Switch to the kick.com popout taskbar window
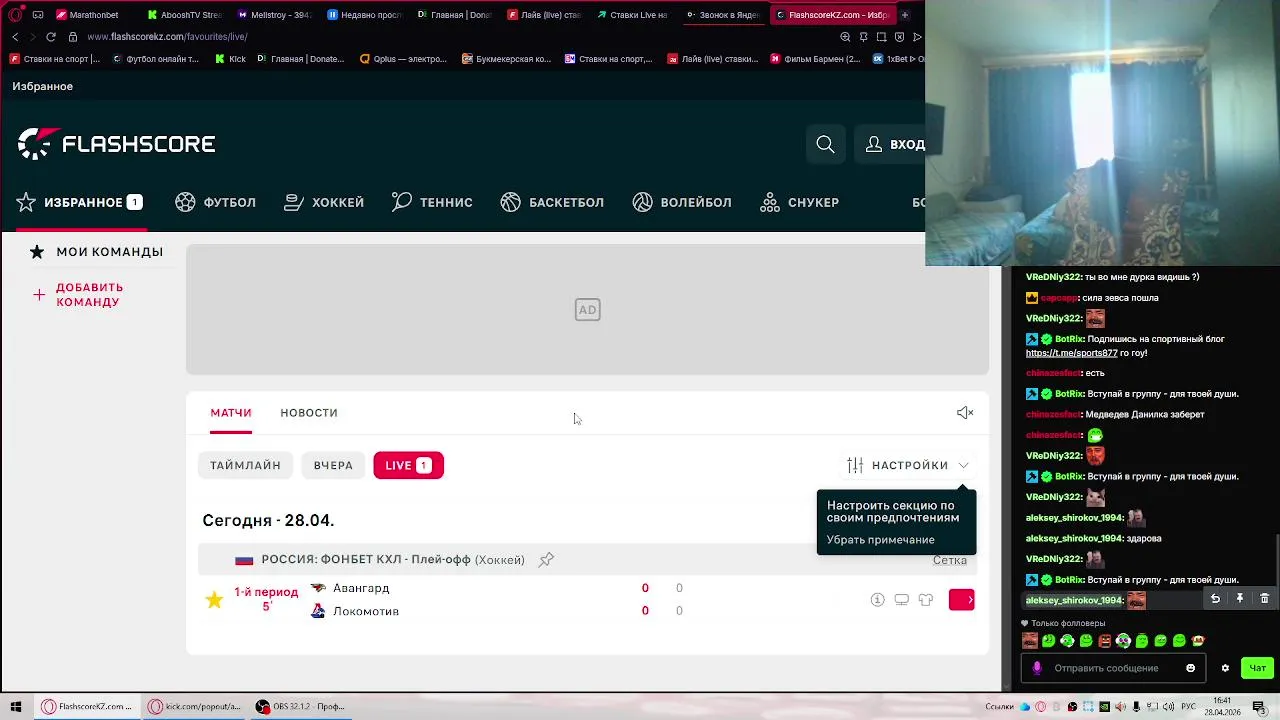 194,706
